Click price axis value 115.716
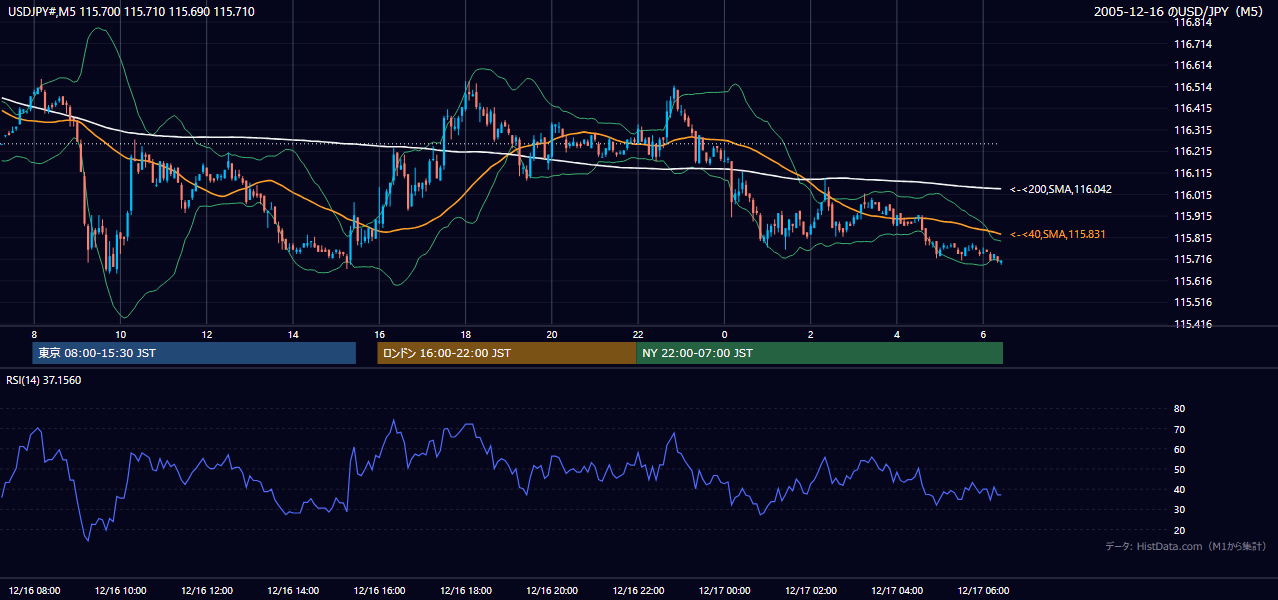The height and width of the screenshot is (600, 1278). click(1193, 259)
